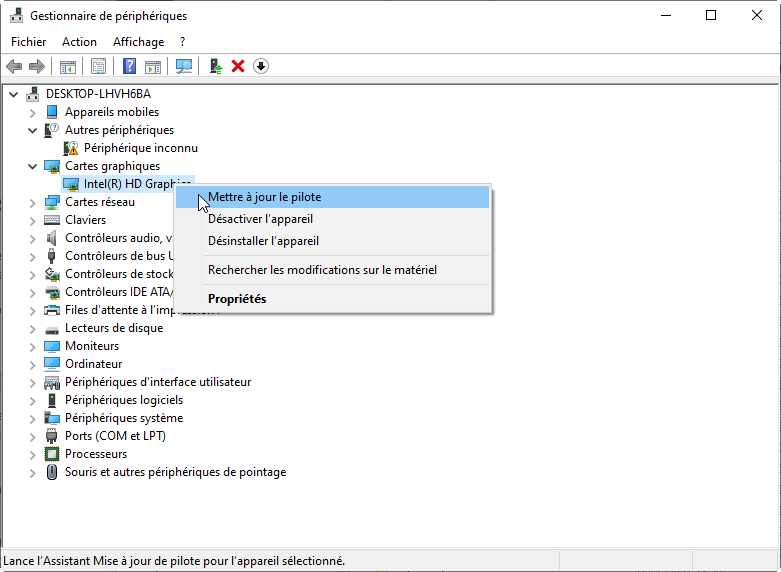Expand the Claviers node

32,221
